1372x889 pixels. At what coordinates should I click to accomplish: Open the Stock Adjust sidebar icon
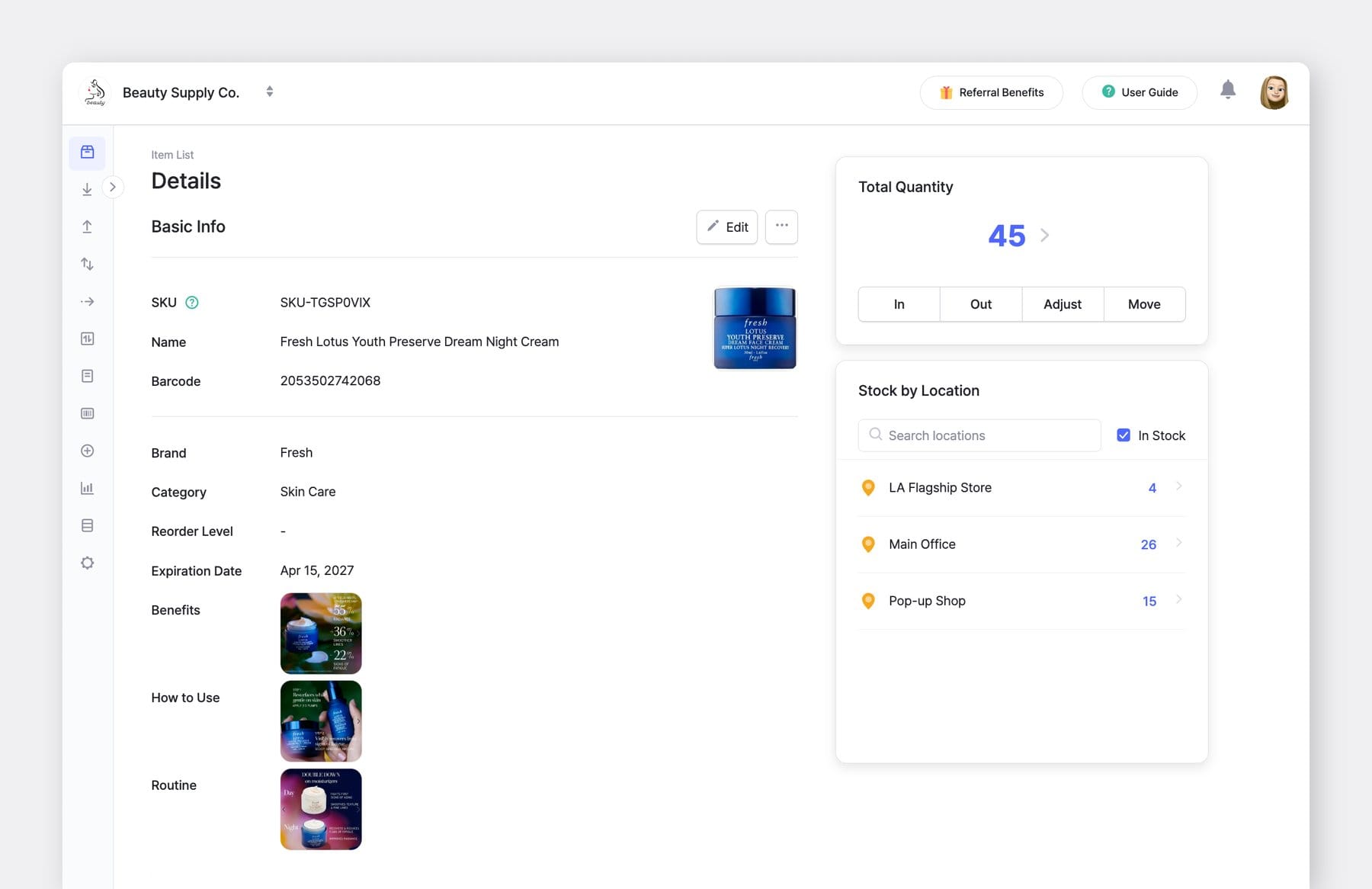[x=87, y=263]
